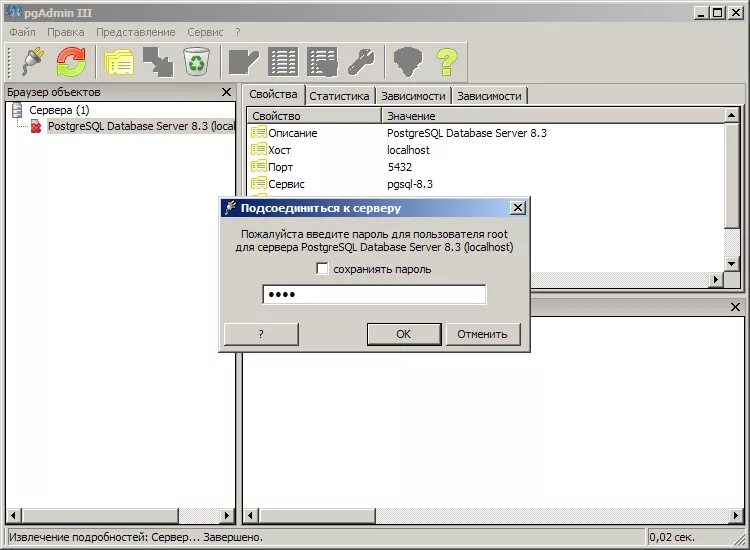
Task: Click object browser scroll right arrow
Action: click(227, 516)
